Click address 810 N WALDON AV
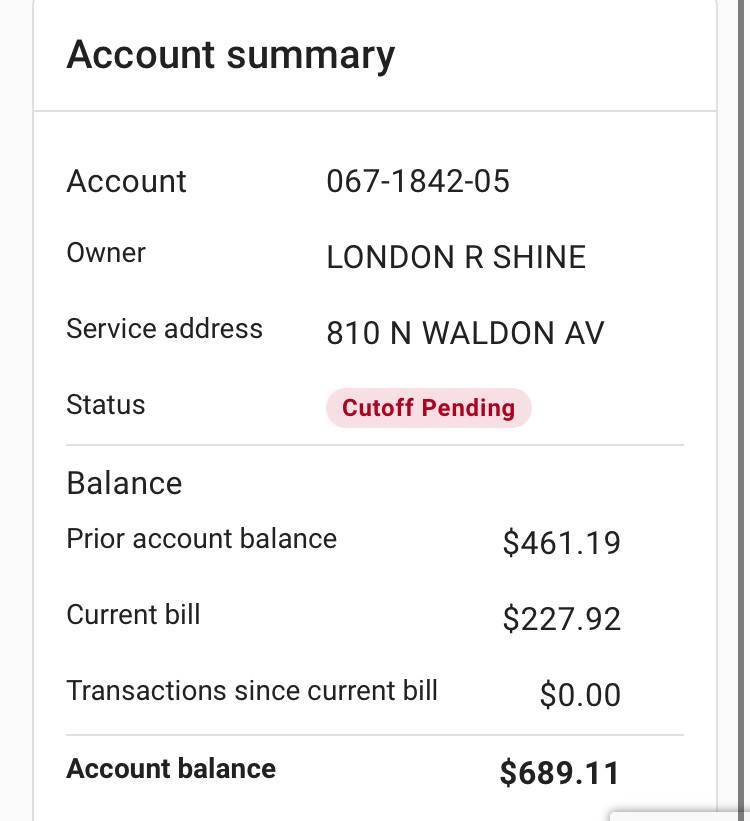The height and width of the screenshot is (821, 750). click(465, 333)
